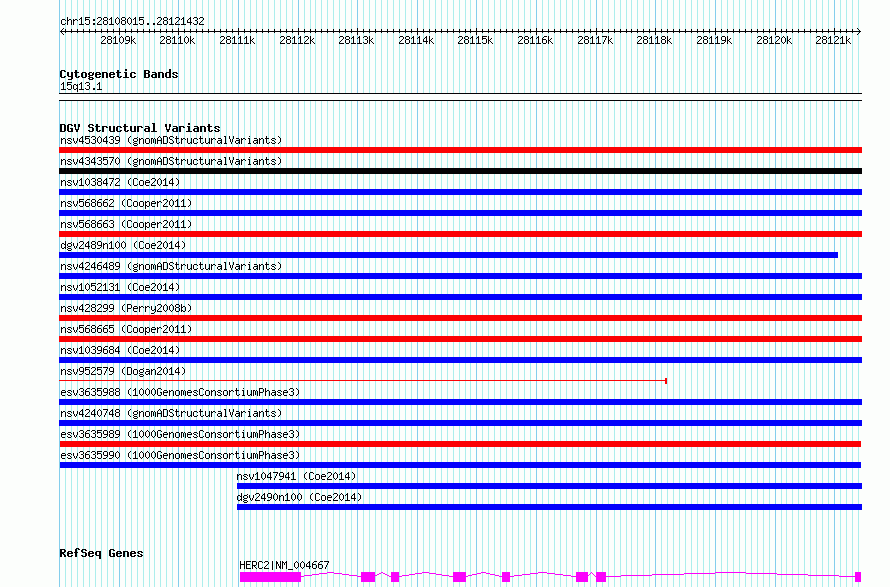Open nsv568663 (Cooper2011) label
890x587 pixels.
(126, 224)
